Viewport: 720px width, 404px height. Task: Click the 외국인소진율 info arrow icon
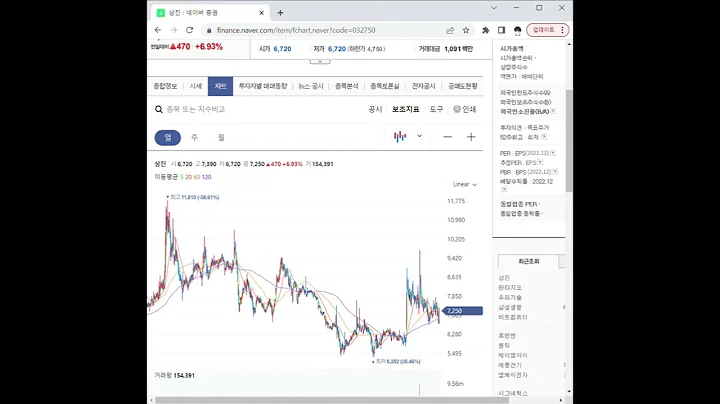click(553, 111)
